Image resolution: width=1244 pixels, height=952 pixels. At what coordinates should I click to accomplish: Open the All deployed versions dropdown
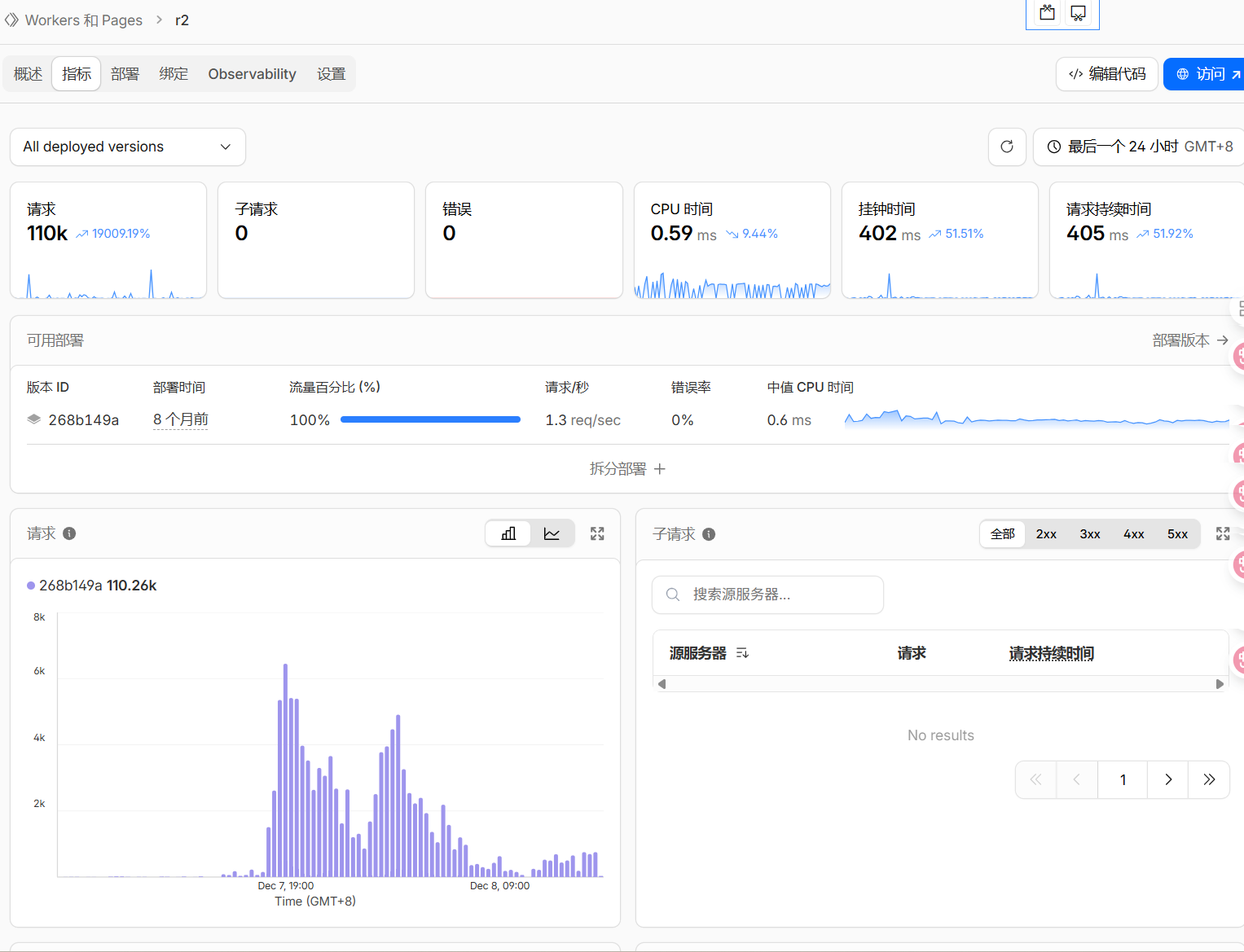[x=127, y=147]
